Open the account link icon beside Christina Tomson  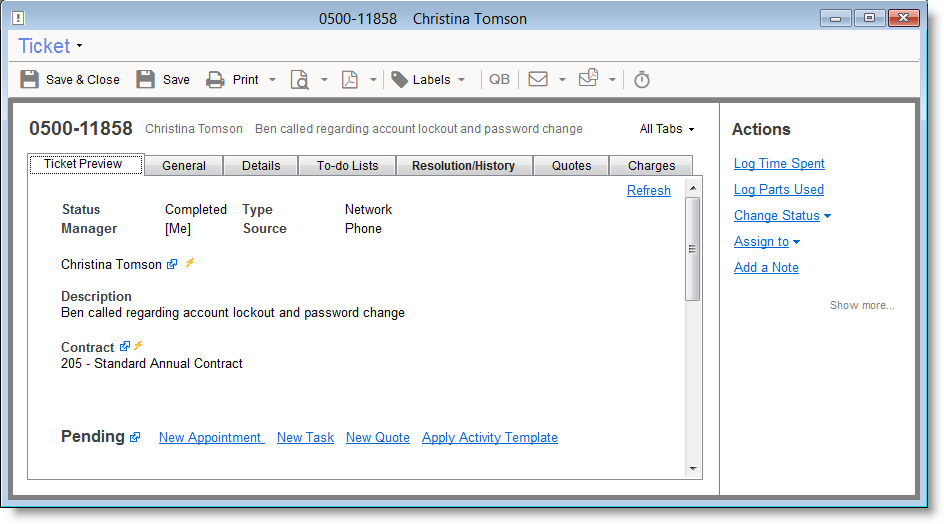(x=172, y=264)
